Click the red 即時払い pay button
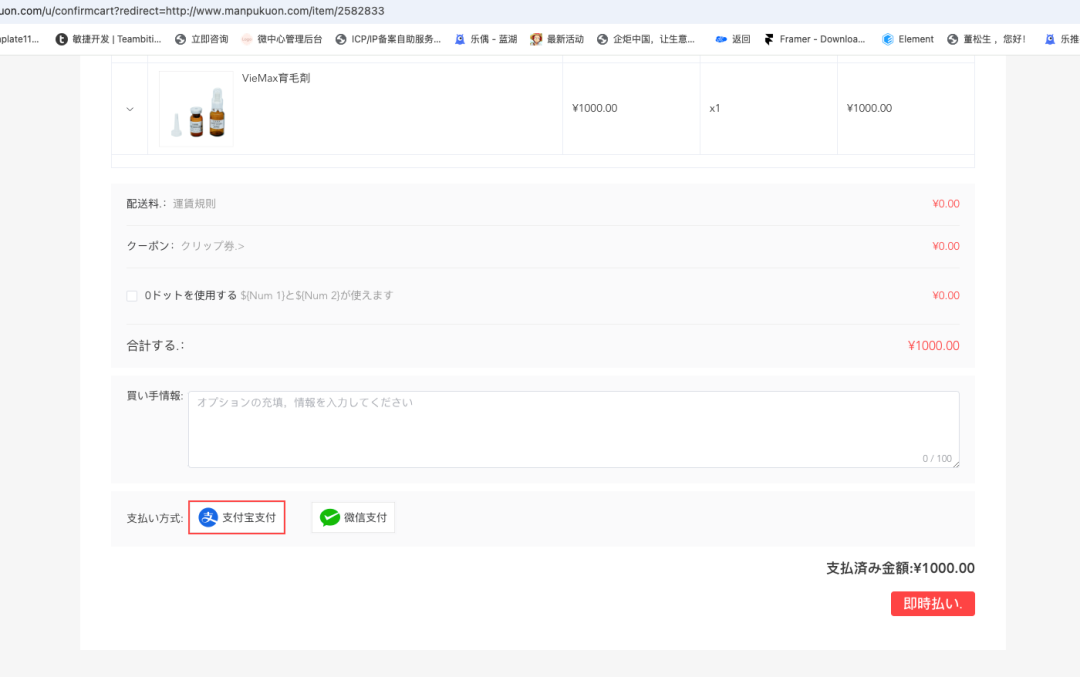Image resolution: width=1080 pixels, height=677 pixels. [933, 603]
